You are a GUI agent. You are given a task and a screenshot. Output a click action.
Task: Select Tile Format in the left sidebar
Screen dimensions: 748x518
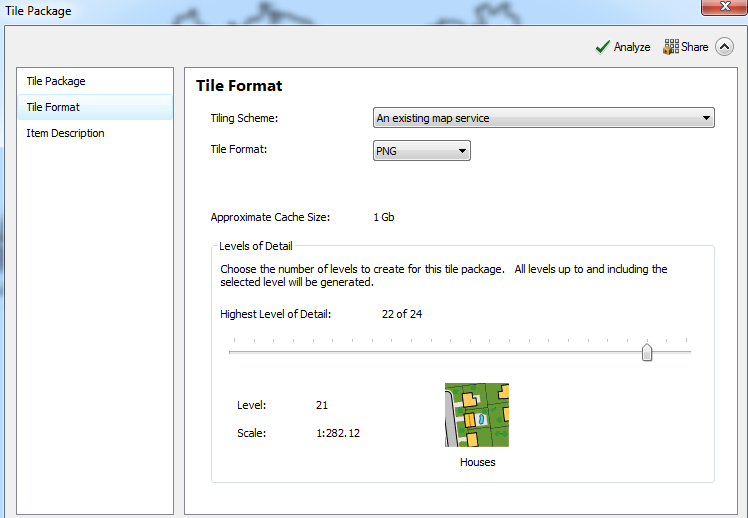tap(53, 107)
